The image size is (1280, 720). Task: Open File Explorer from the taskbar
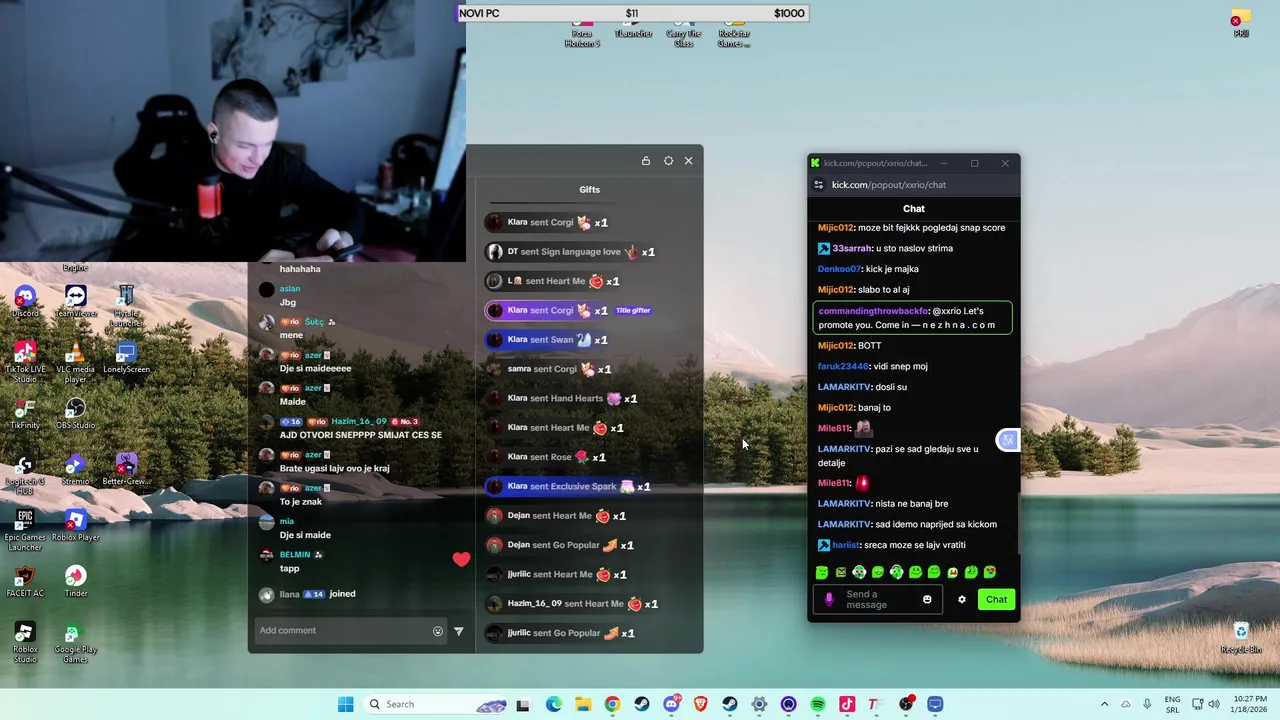click(x=583, y=704)
